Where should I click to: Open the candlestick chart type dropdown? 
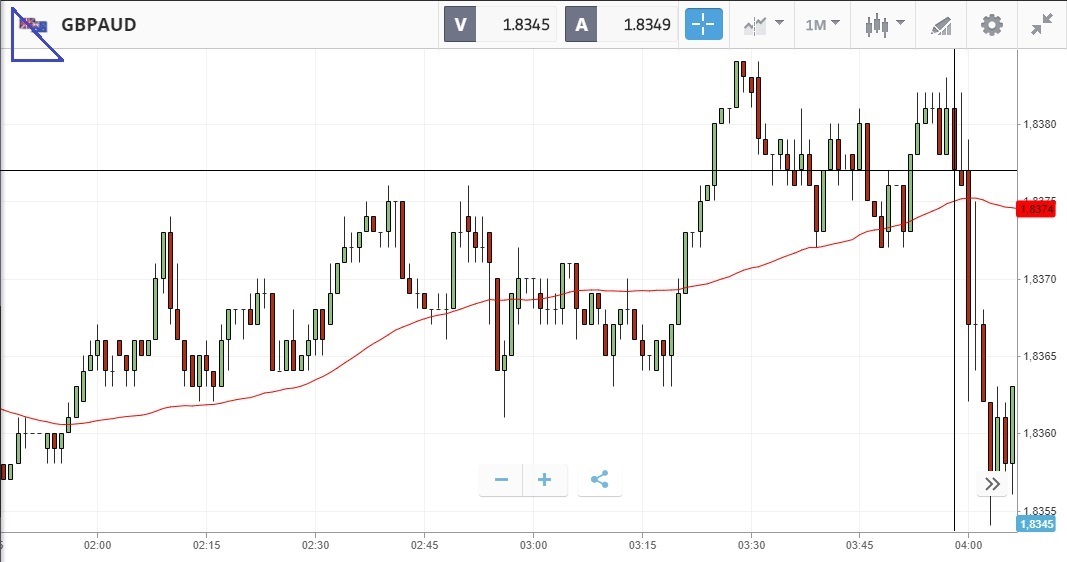coord(884,25)
